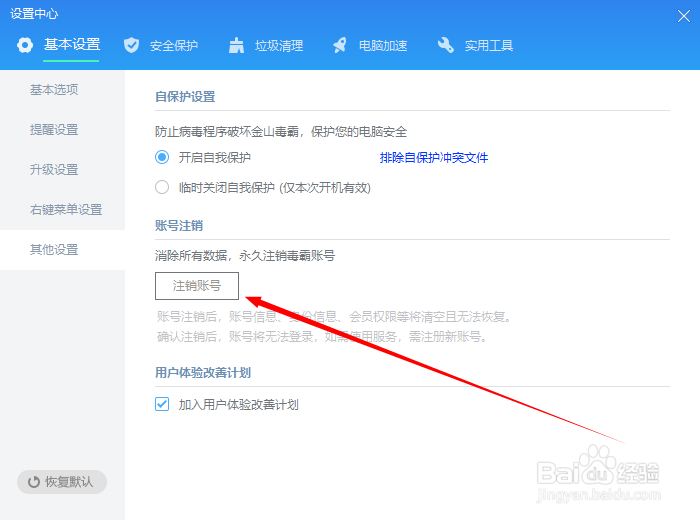
Task: Click the 自保护设置 section heading
Action: coord(185,96)
